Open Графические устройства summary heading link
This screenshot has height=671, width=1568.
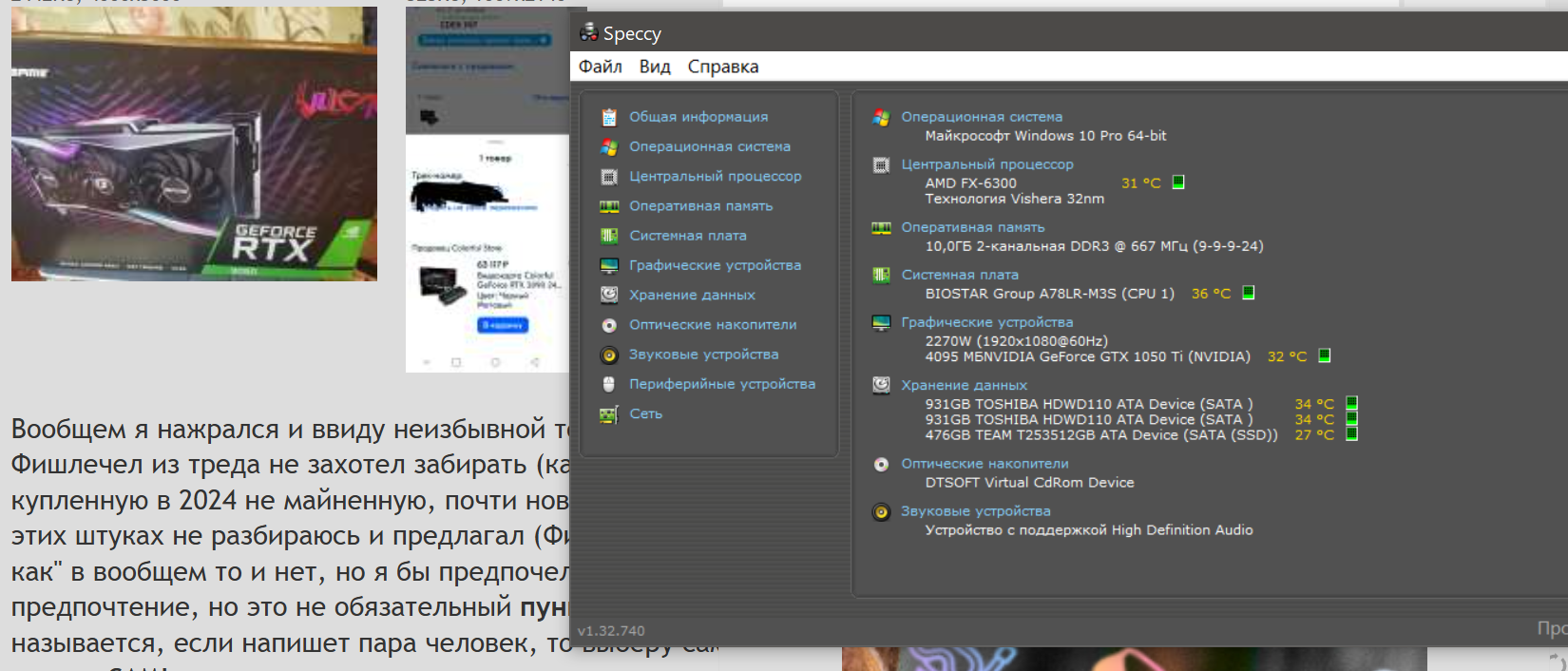[987, 322]
